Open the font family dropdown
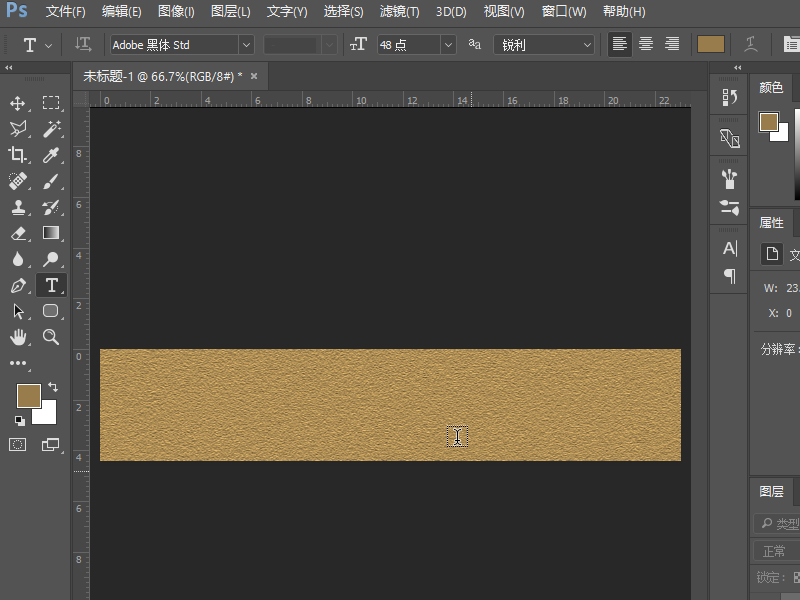The image size is (800, 600). point(246,45)
